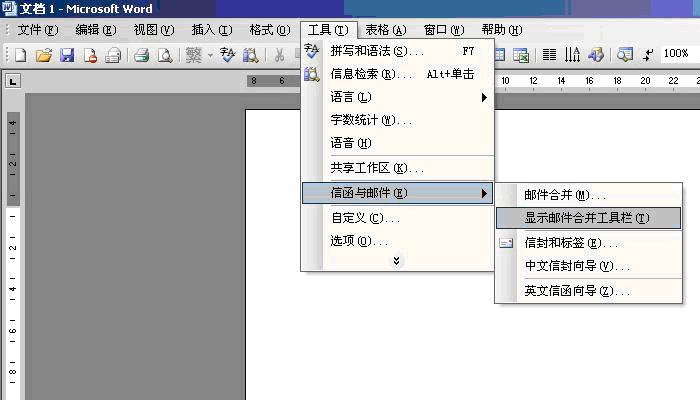This screenshot has width=700, height=400.
Task: Click spelling icon beside 拼写和语法
Action: (x=312, y=51)
